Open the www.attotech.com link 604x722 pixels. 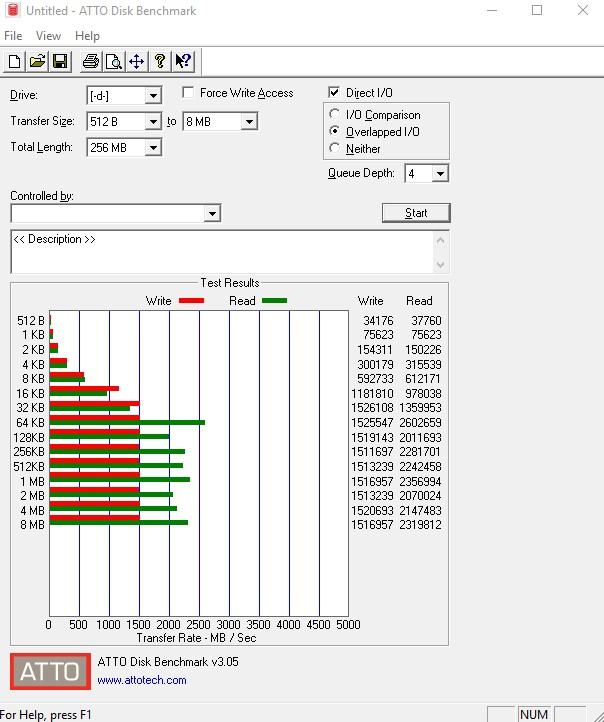142,680
